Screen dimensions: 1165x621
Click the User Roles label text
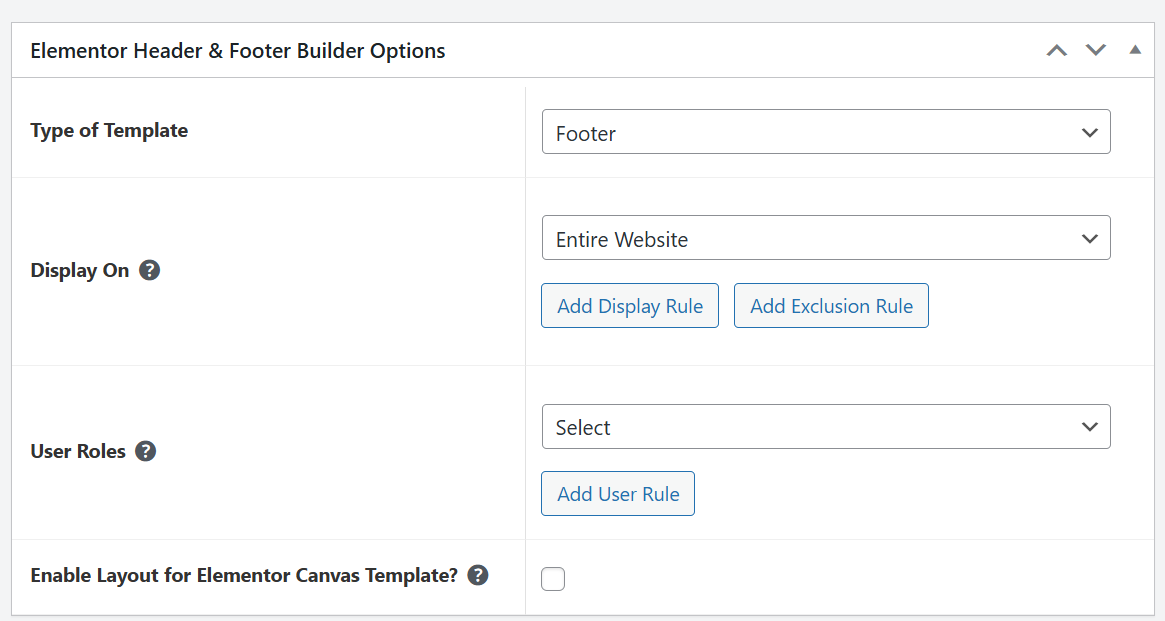pos(78,451)
